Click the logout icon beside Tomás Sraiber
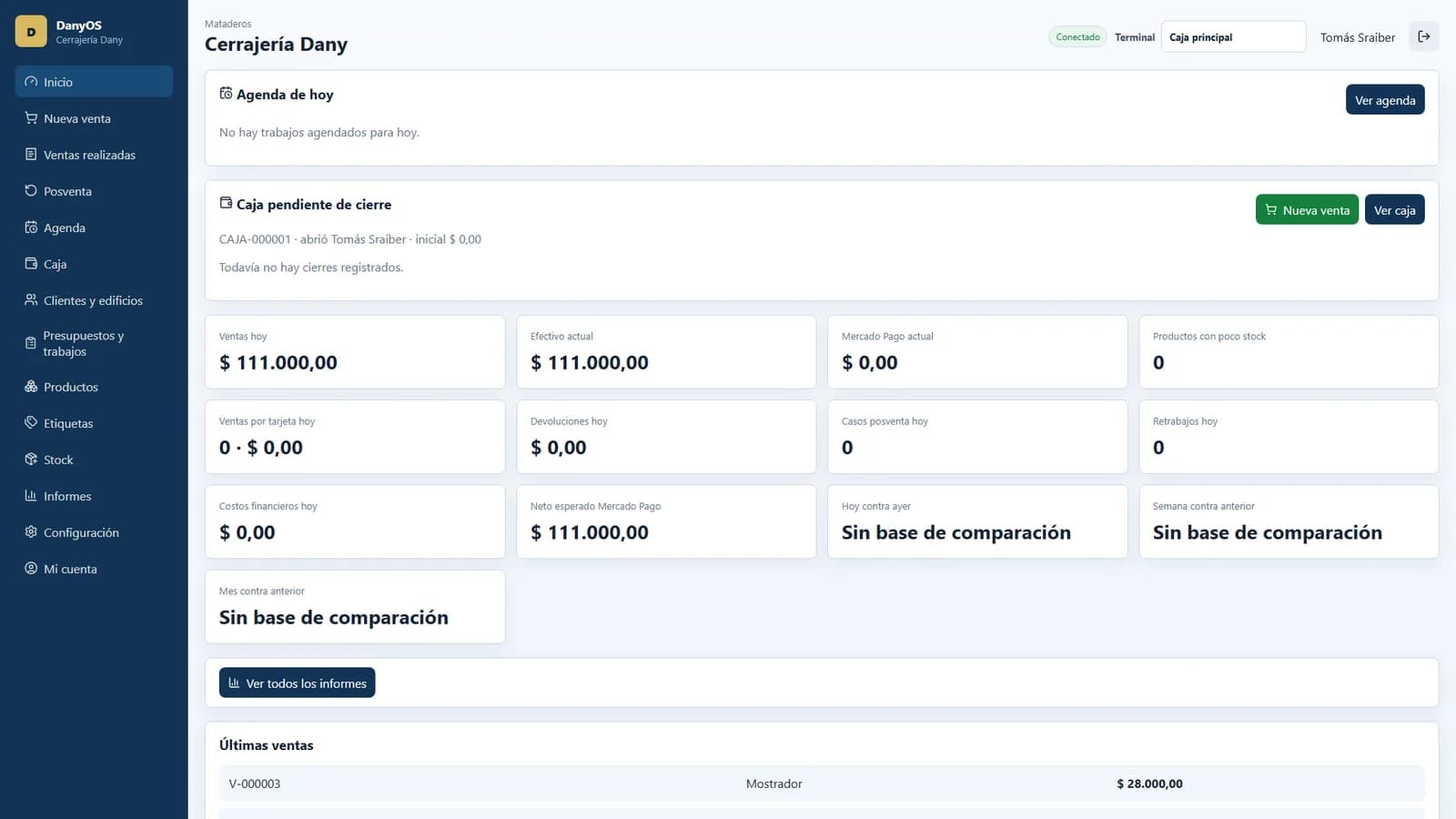 click(x=1424, y=36)
